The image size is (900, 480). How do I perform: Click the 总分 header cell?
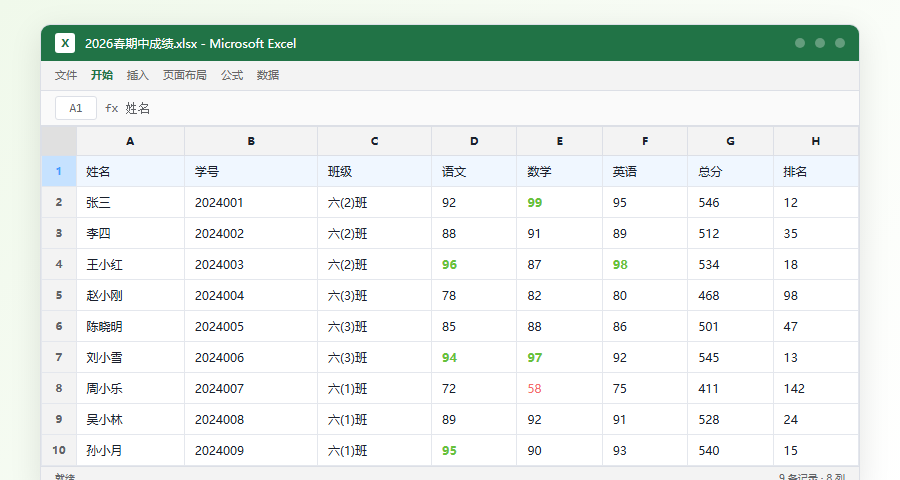pyautogui.click(x=731, y=171)
